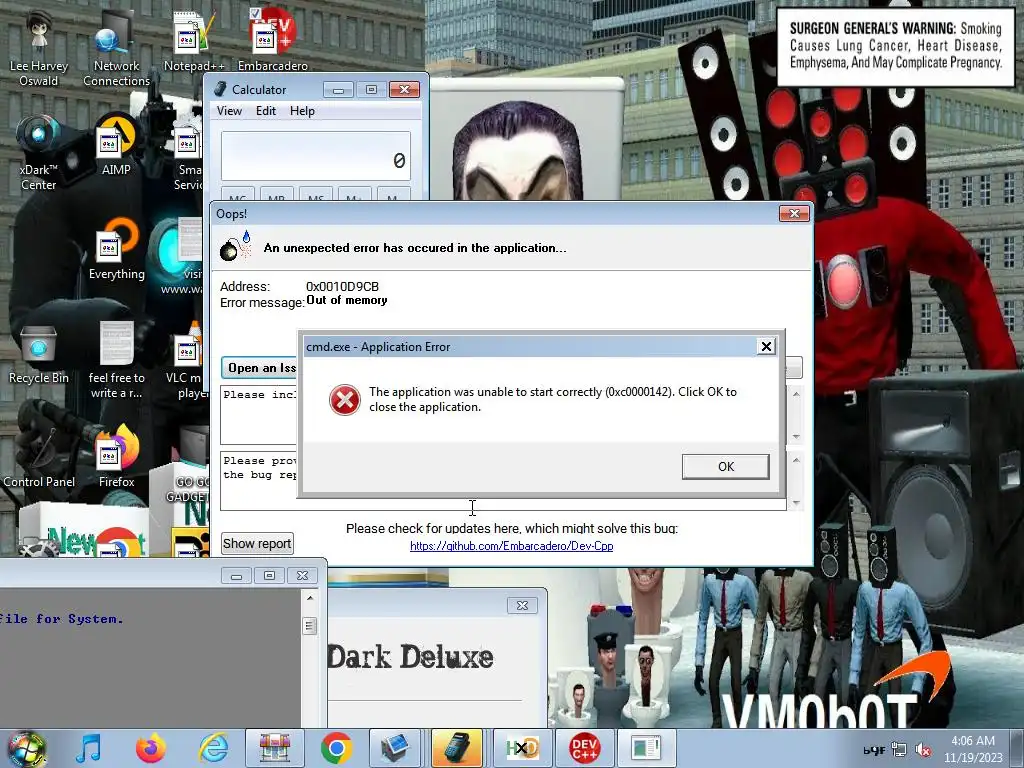Click the muted volume tray icon
1024x768 pixels.
tap(923, 750)
